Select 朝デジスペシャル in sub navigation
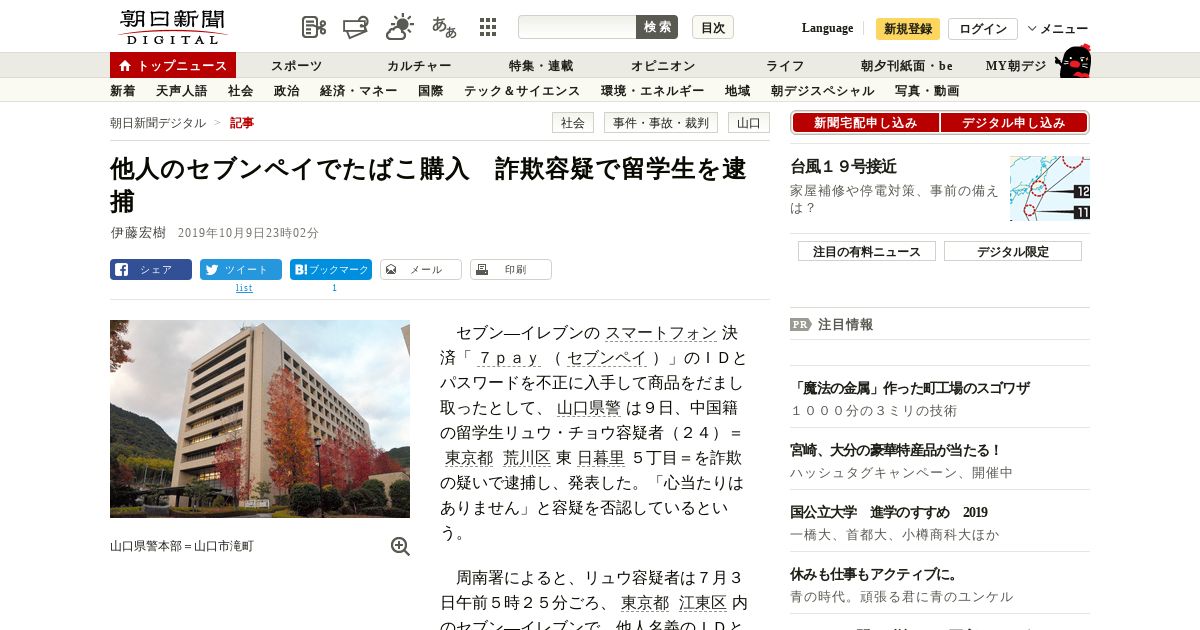The image size is (1200, 630). (x=823, y=91)
